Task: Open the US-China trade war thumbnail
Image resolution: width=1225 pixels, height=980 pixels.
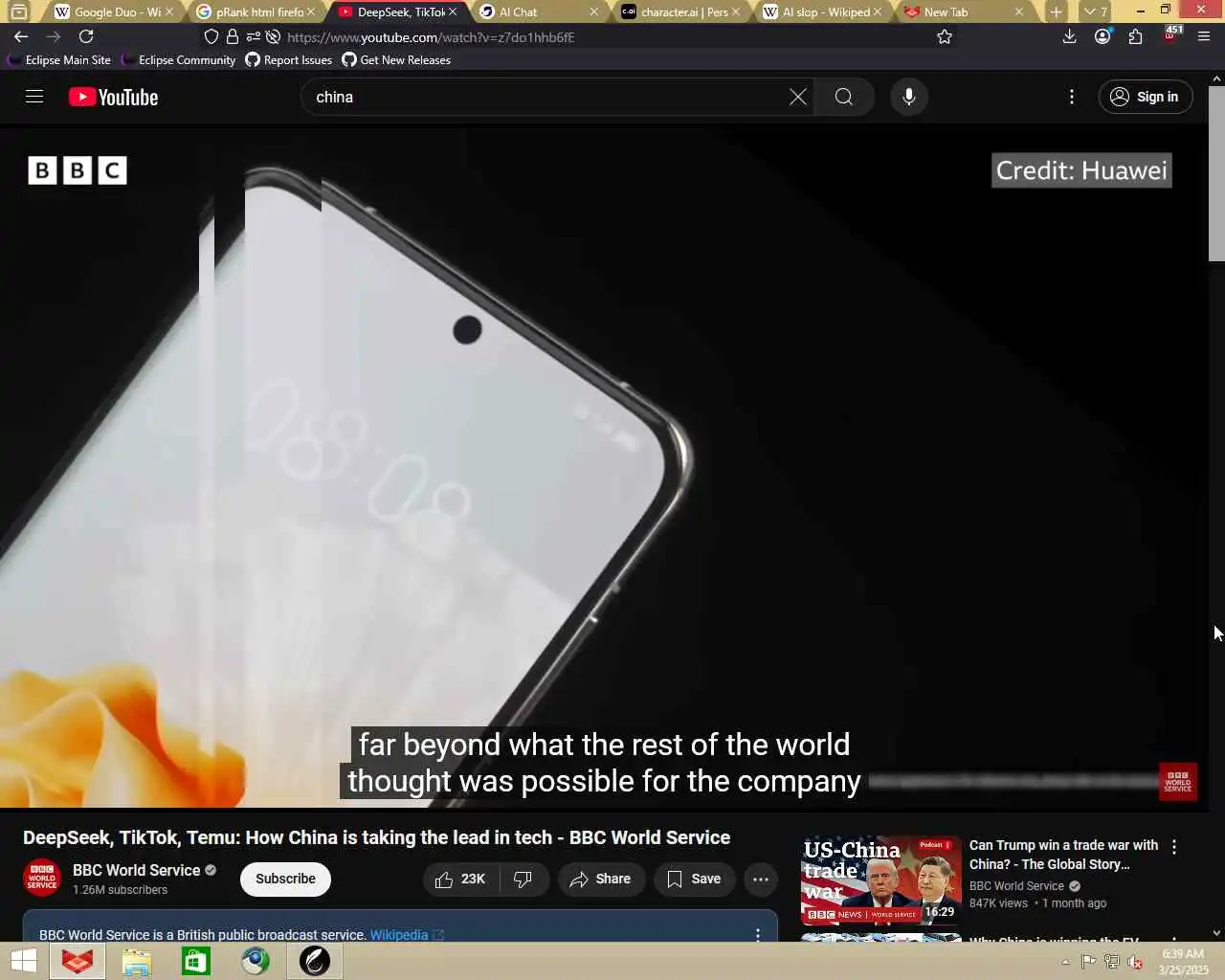Action: pyautogui.click(x=881, y=880)
